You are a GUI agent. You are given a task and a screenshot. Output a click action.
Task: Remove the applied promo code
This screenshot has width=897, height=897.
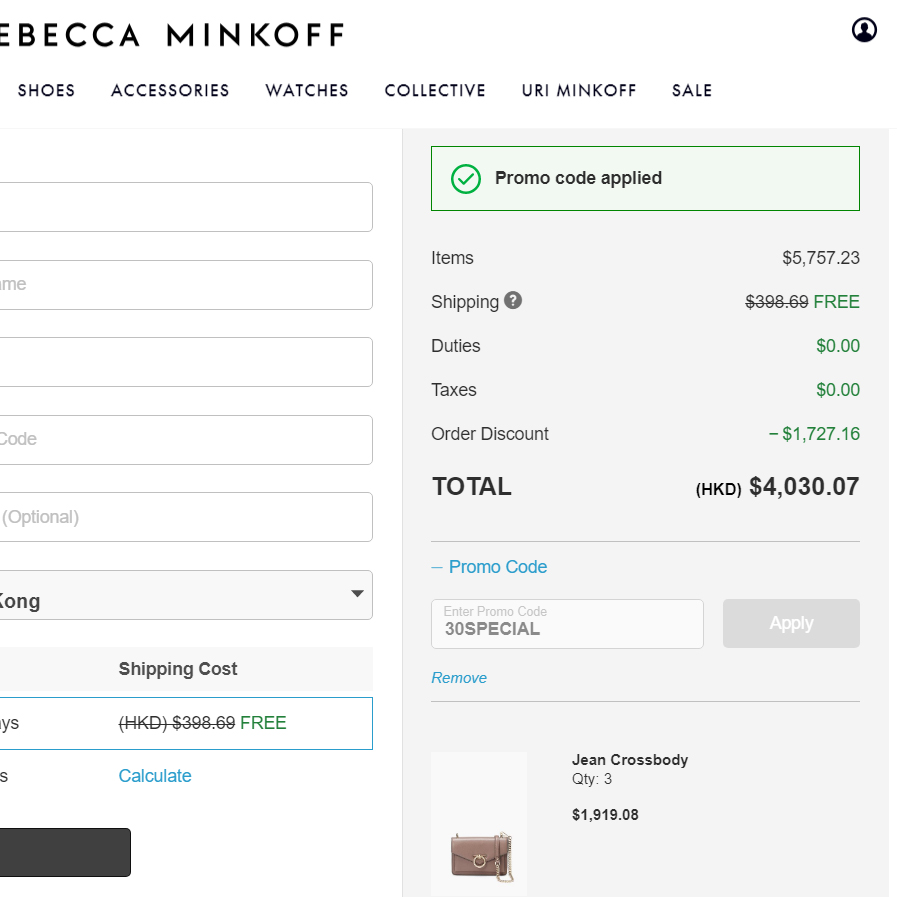coord(459,678)
